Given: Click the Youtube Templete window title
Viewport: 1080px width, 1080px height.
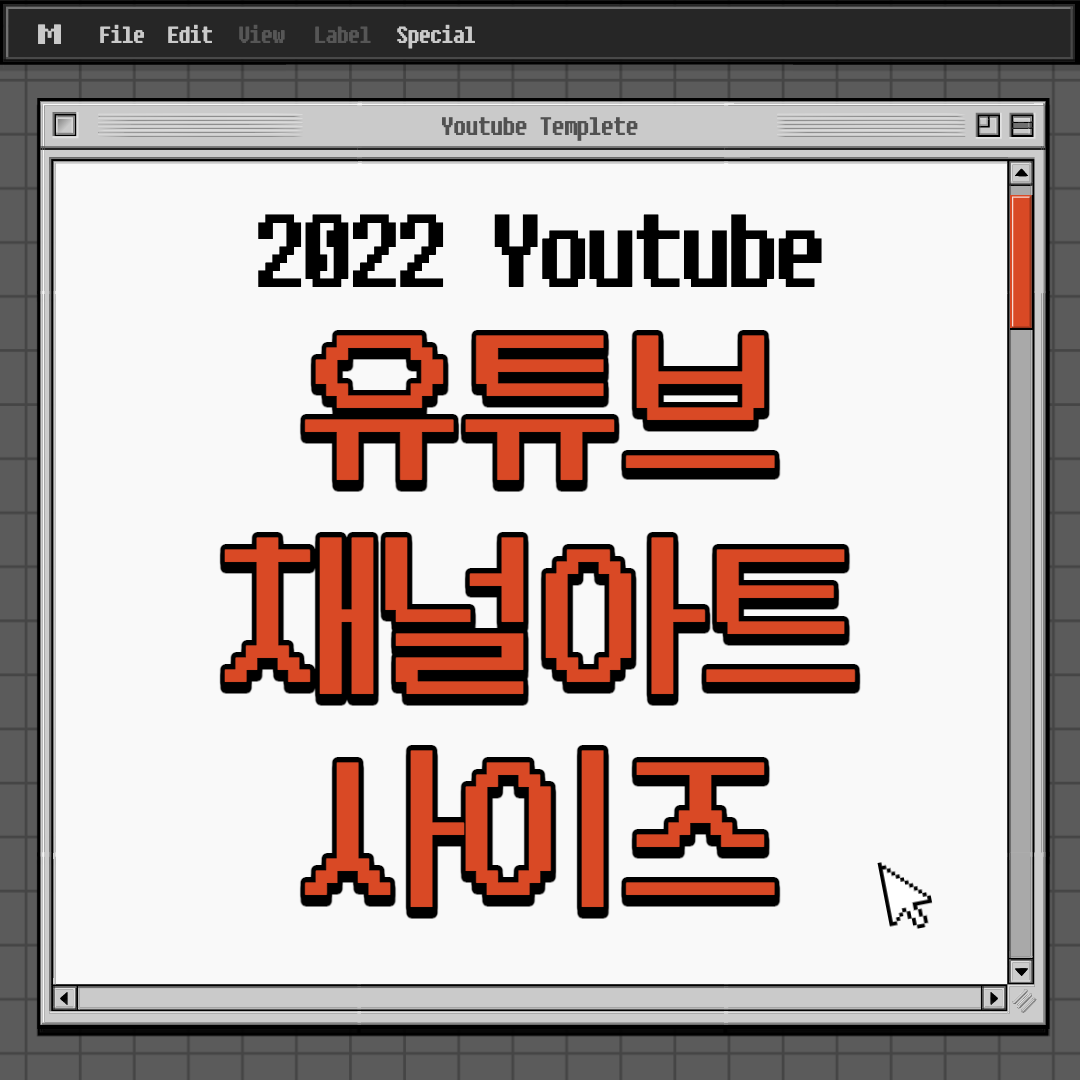Looking at the screenshot, I should 539,127.
